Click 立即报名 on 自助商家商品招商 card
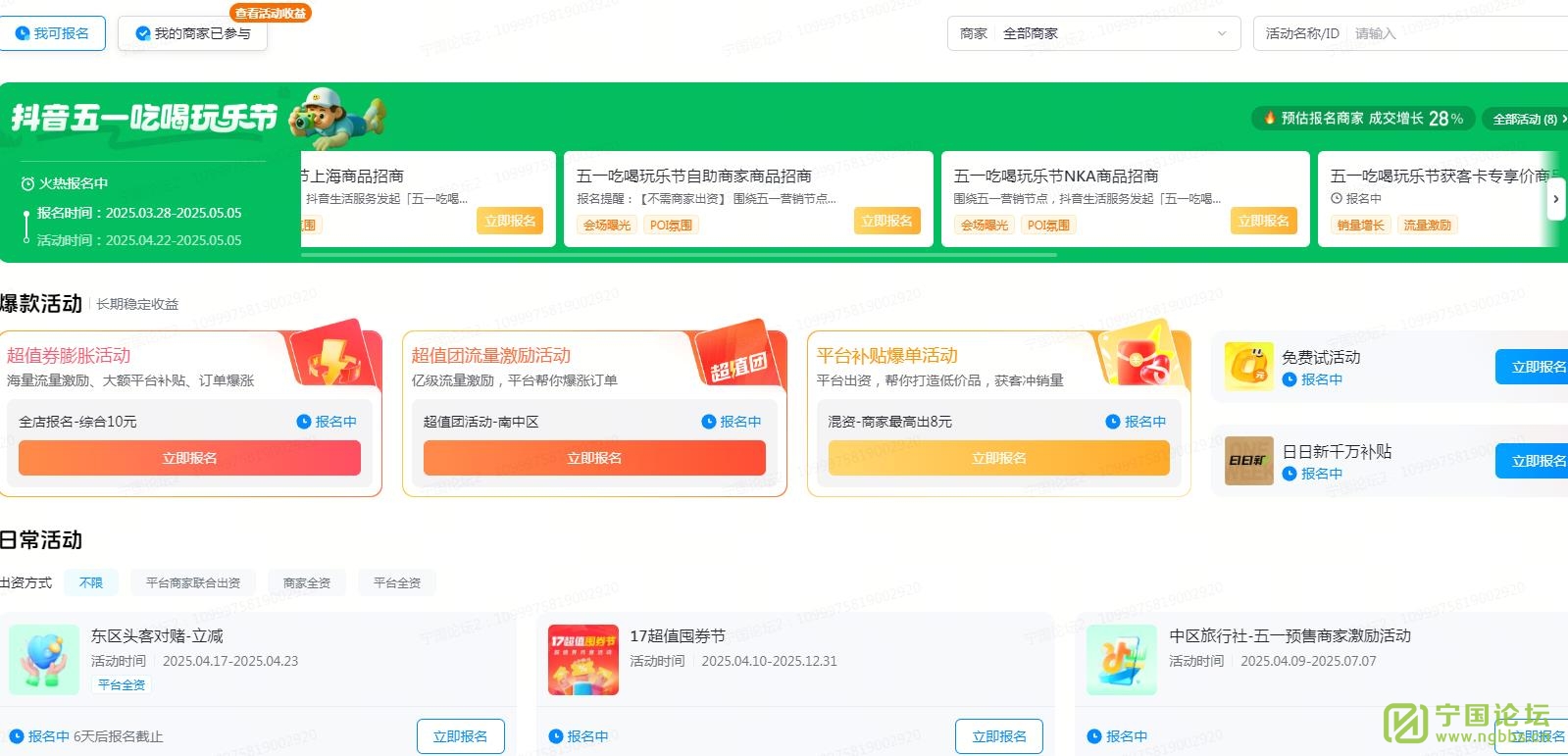This screenshot has width=1568, height=756. coord(886,221)
